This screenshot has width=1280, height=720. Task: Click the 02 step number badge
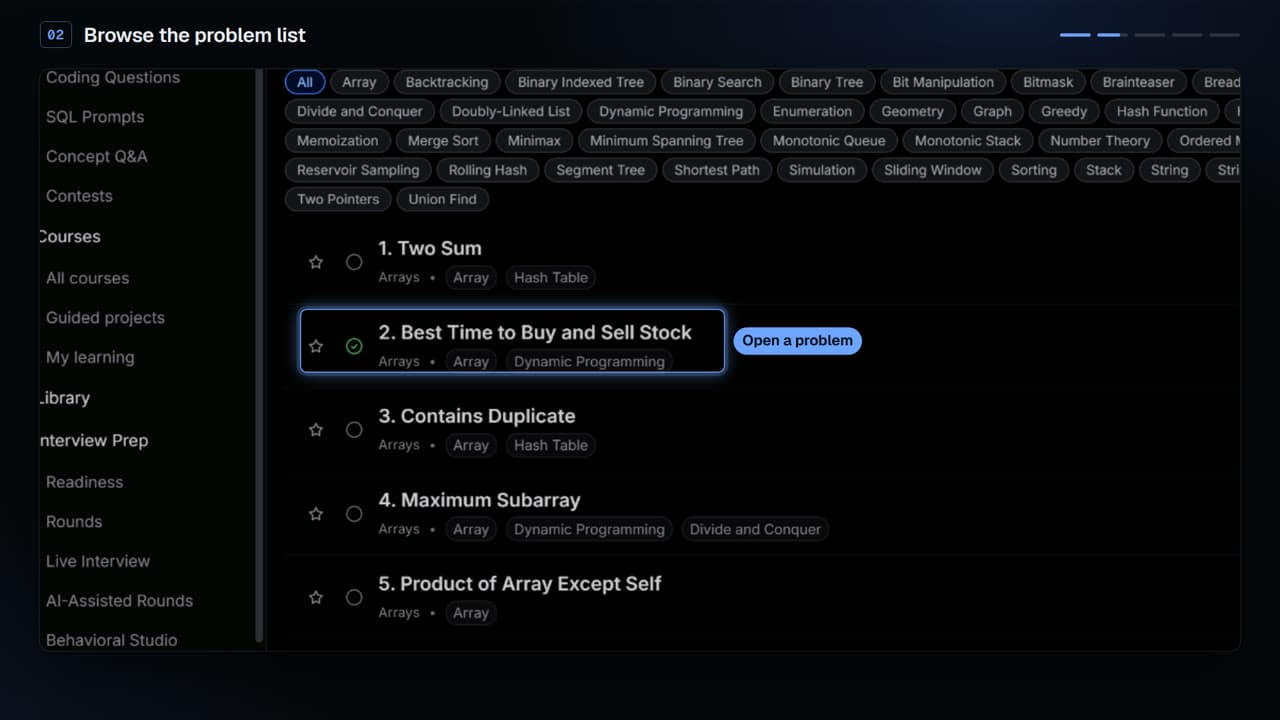click(55, 35)
